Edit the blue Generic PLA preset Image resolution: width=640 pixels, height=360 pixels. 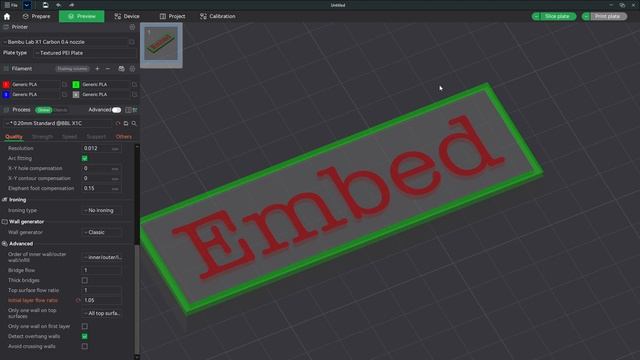click(x=64, y=94)
